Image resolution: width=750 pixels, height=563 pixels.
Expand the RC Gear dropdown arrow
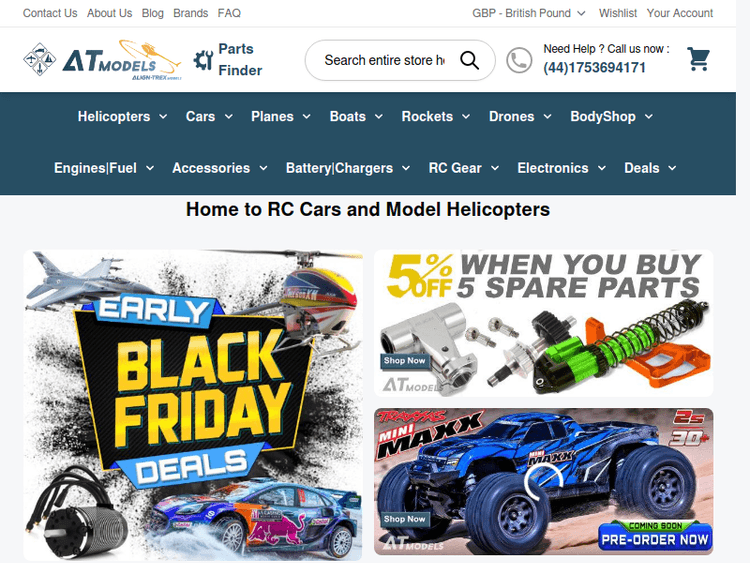(495, 168)
